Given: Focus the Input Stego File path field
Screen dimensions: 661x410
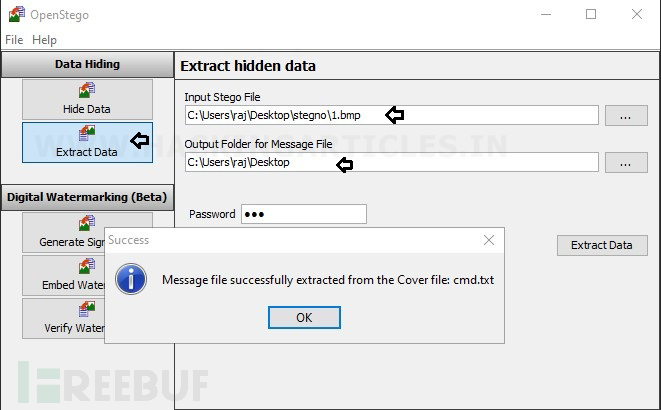Looking at the screenshot, I should coord(392,115).
